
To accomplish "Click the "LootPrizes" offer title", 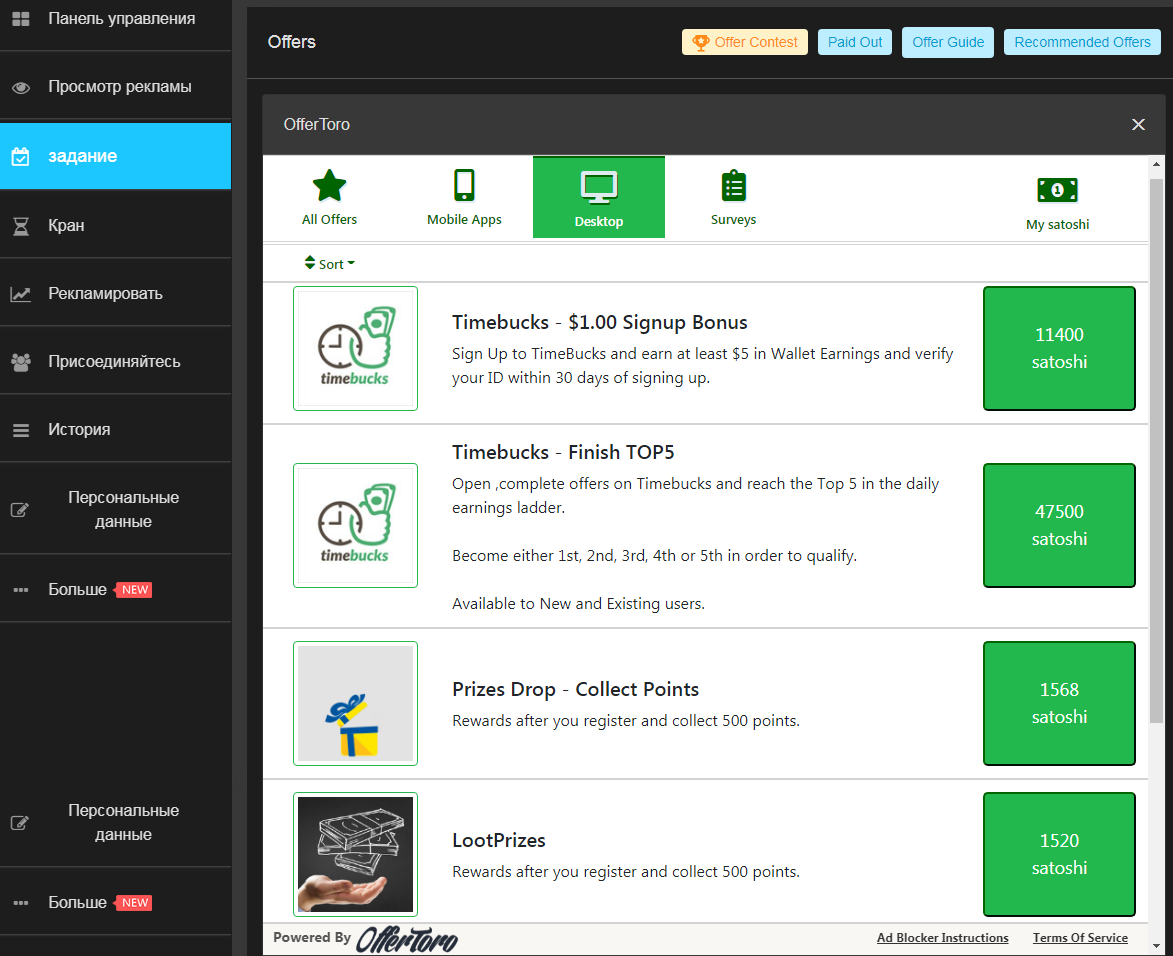I will (498, 841).
